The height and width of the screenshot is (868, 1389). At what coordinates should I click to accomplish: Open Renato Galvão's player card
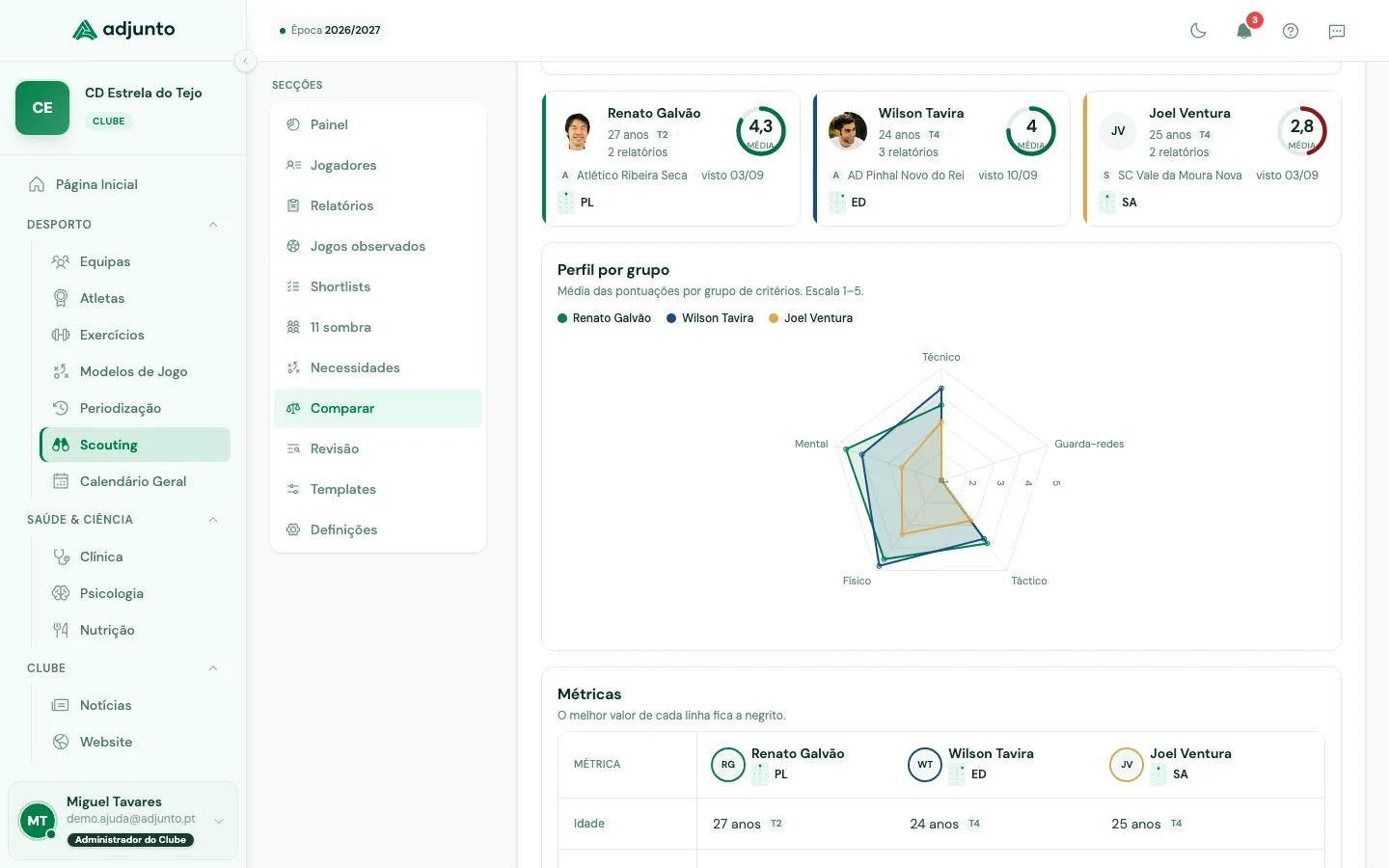(x=671, y=158)
